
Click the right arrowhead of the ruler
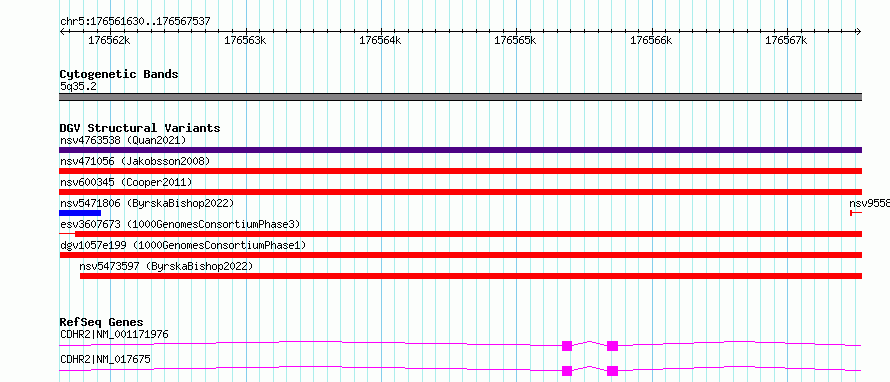[x=859, y=32]
